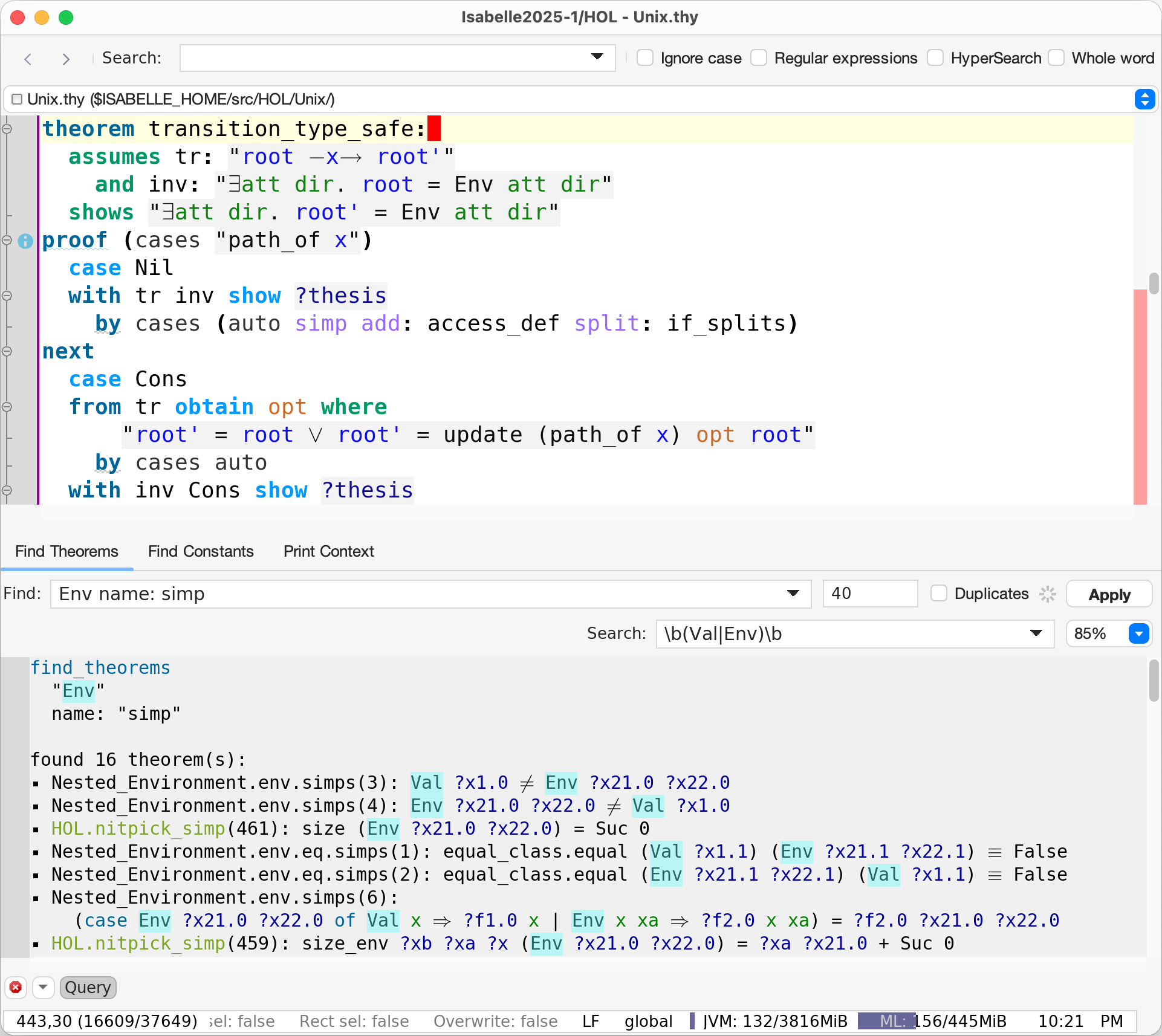
Task: Open the 85% zoom dropdown
Action: pos(1138,633)
